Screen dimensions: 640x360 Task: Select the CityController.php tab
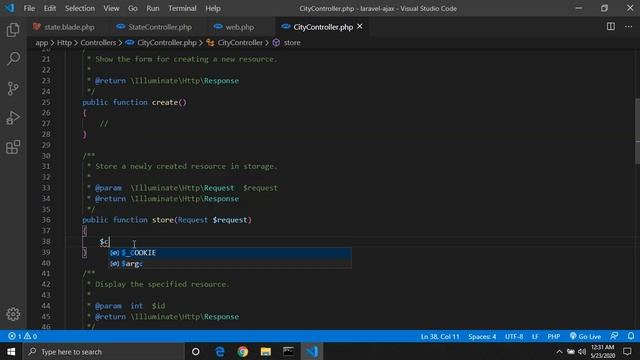(x=322, y=27)
